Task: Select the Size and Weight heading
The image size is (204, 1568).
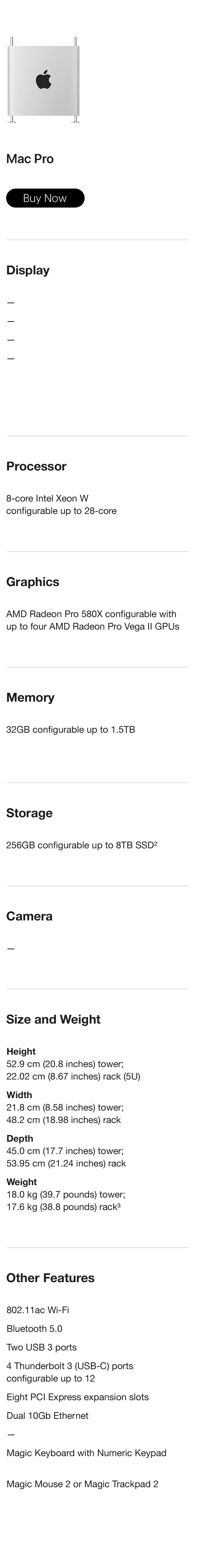Action: pyautogui.click(x=53, y=1020)
